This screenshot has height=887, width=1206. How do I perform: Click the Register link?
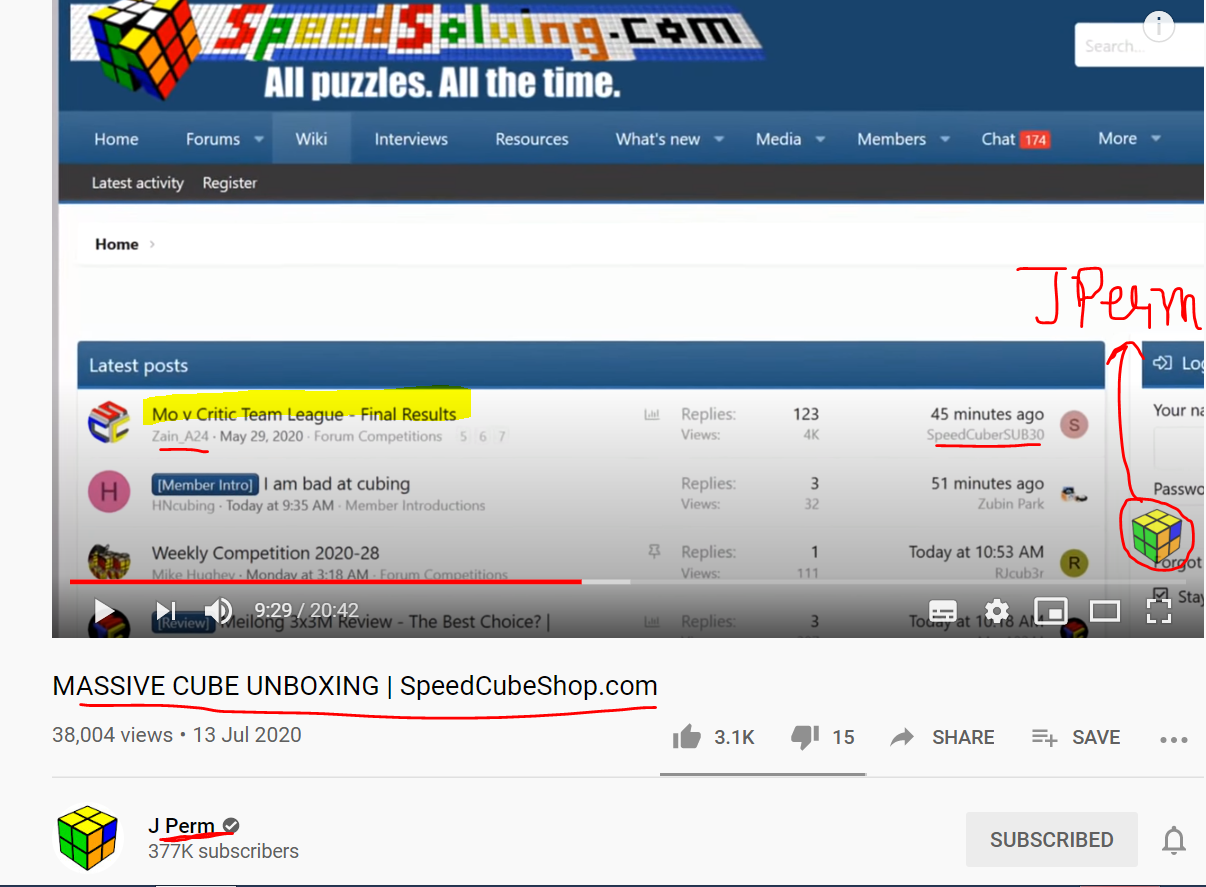(x=230, y=183)
